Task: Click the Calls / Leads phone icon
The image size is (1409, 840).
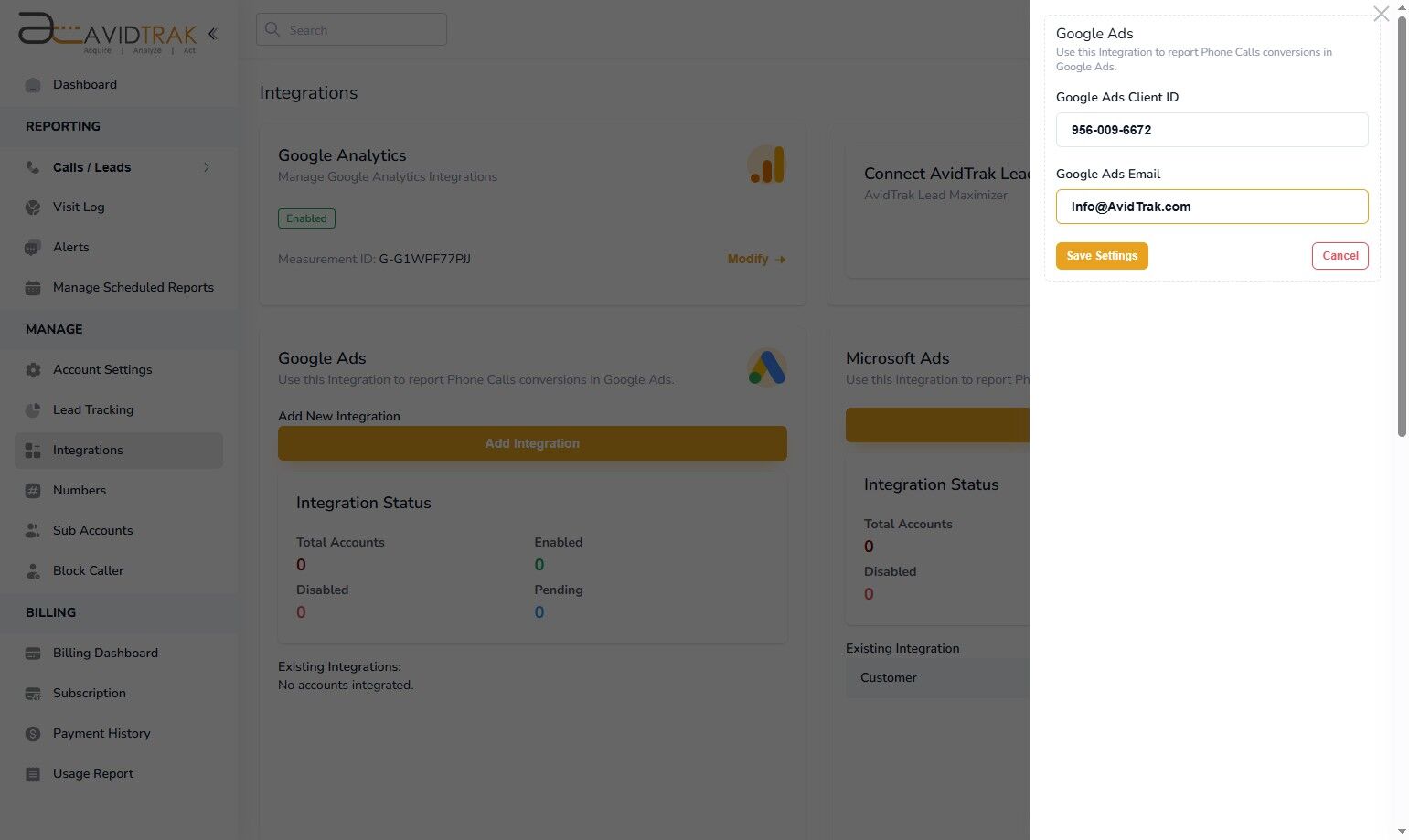Action: click(x=33, y=167)
